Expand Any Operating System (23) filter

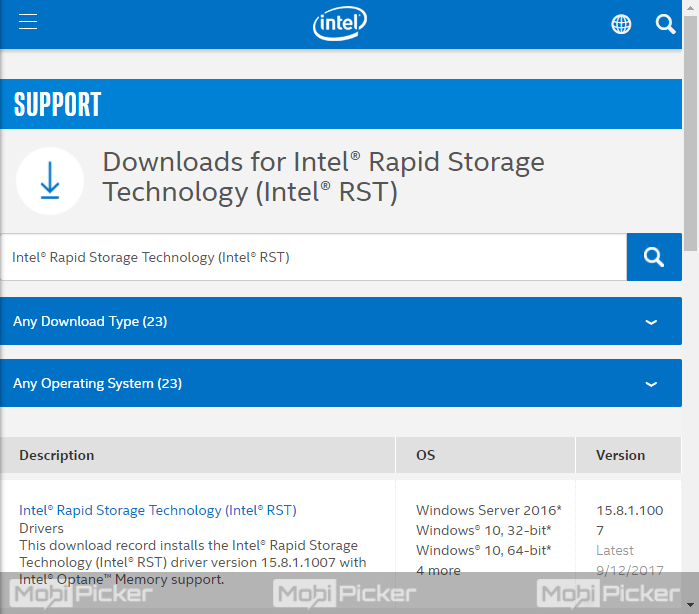[341, 383]
